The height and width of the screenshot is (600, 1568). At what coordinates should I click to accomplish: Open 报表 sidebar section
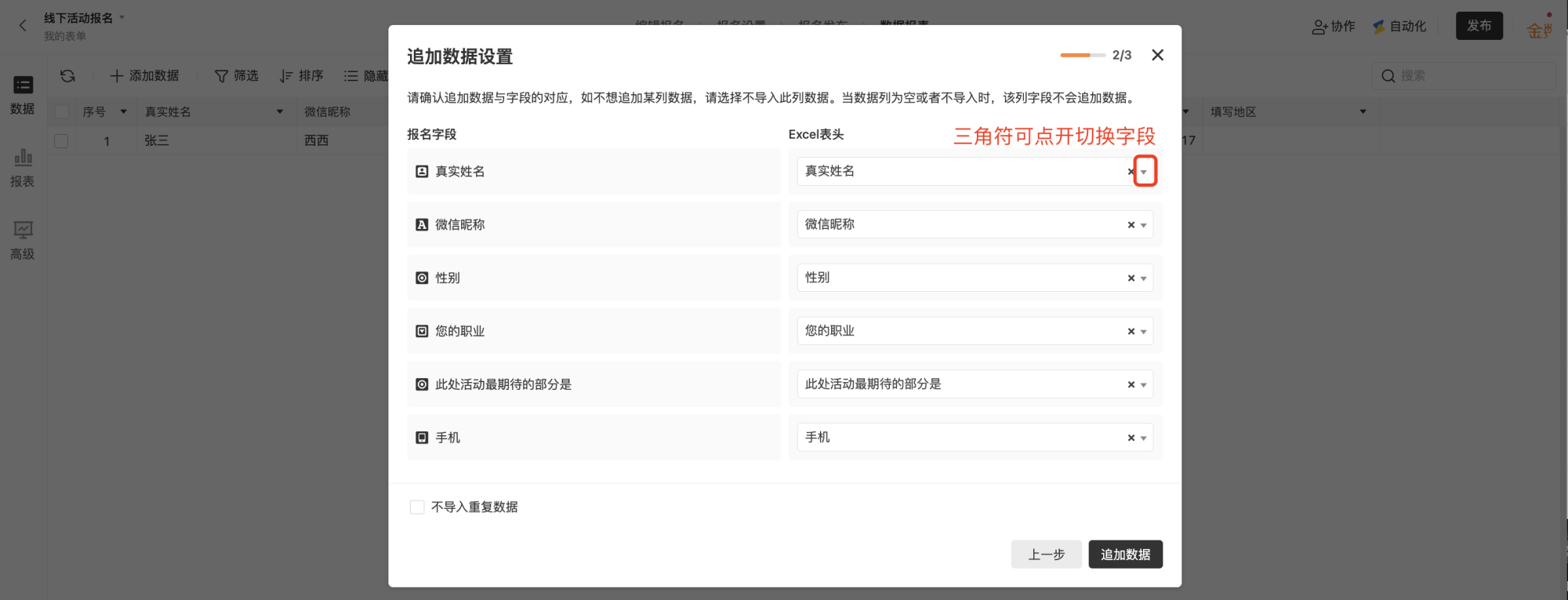[23, 168]
